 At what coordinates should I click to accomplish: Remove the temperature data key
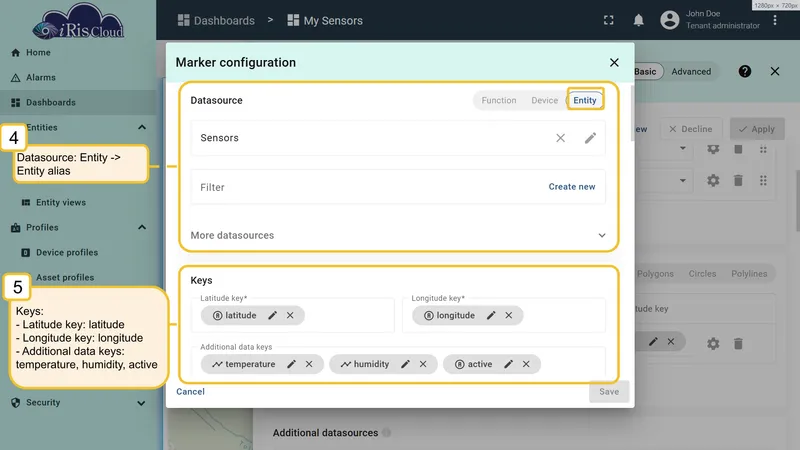coord(309,364)
